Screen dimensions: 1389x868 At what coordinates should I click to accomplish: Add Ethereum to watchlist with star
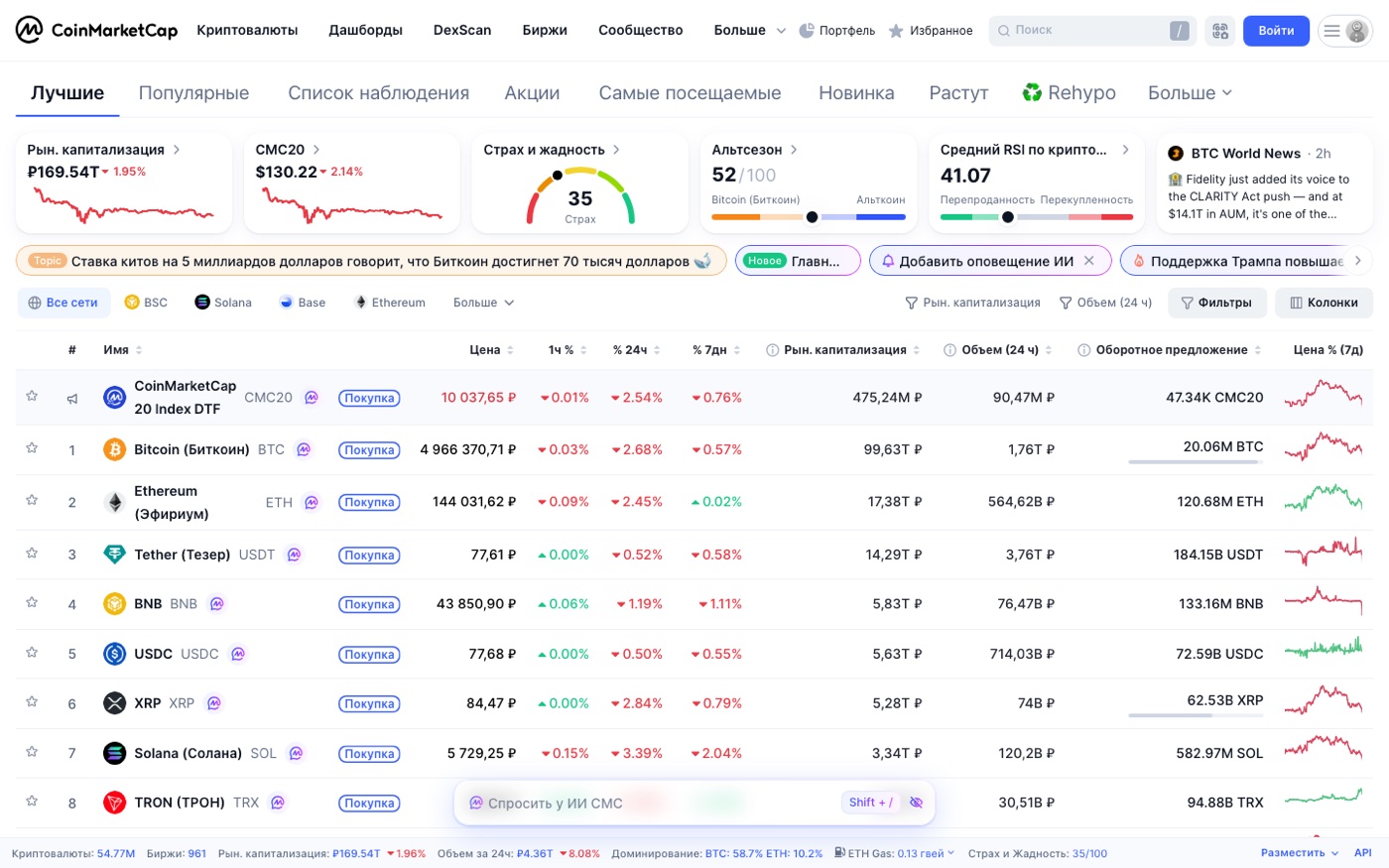click(x=32, y=500)
